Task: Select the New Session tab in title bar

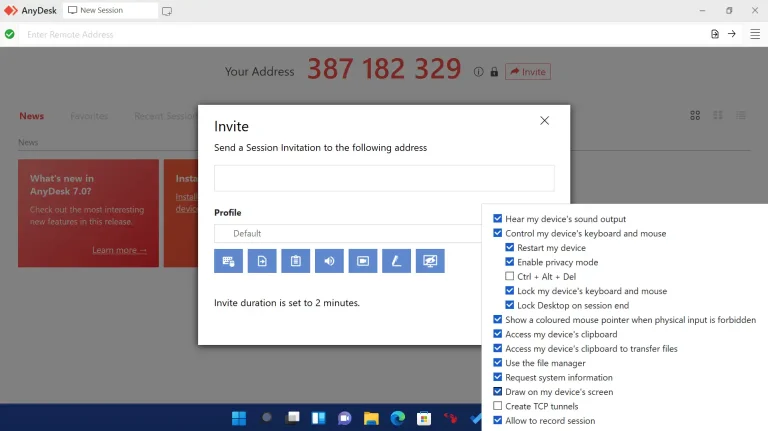Action: pos(111,10)
